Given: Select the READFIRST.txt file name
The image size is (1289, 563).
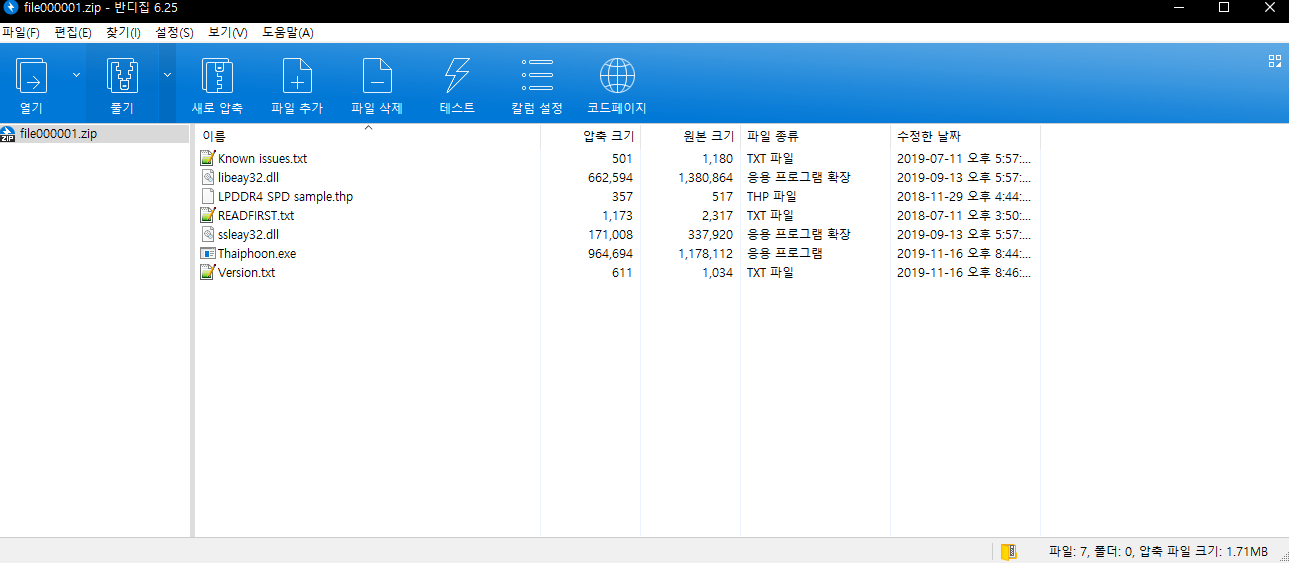Looking at the screenshot, I should click(x=256, y=215).
